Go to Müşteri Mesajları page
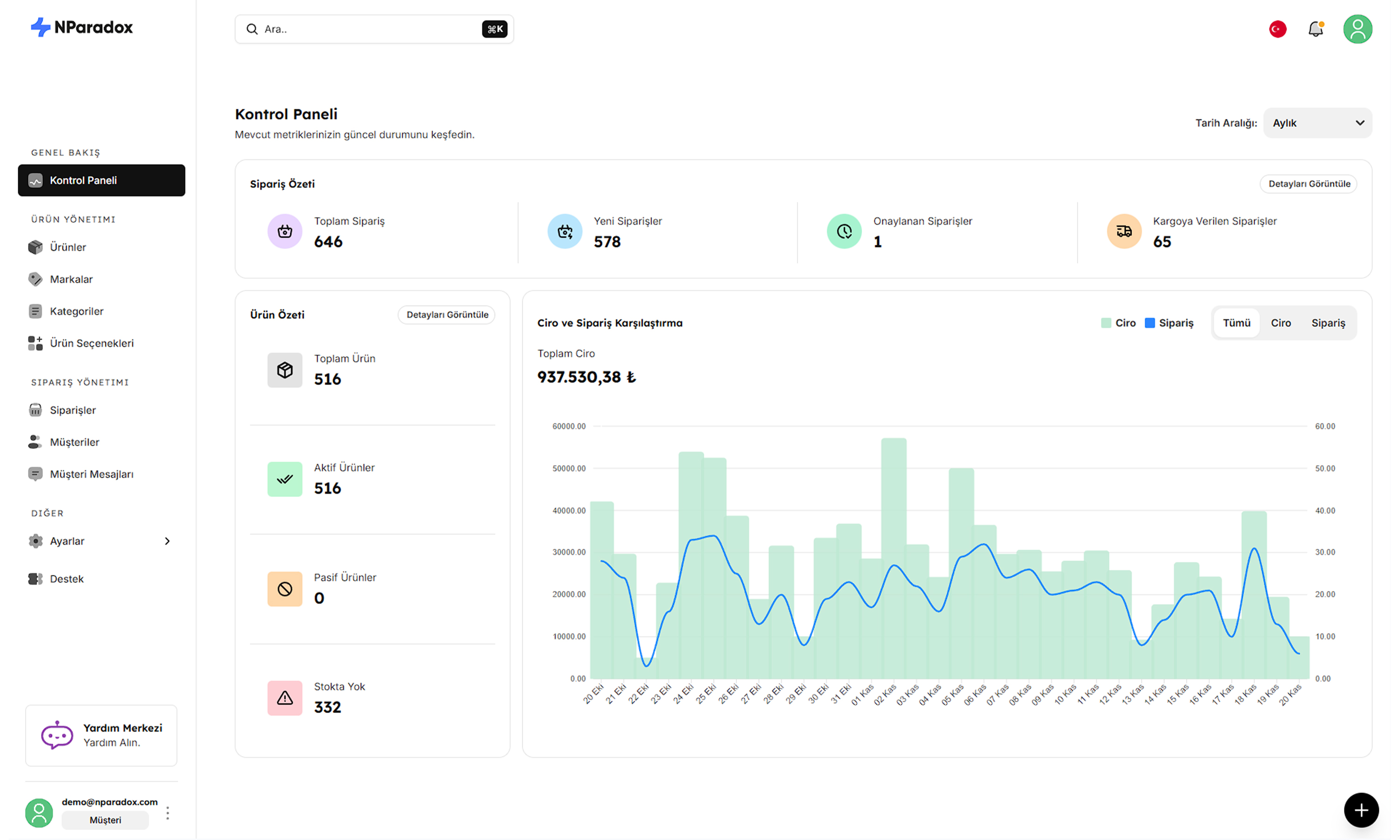 tap(91, 474)
